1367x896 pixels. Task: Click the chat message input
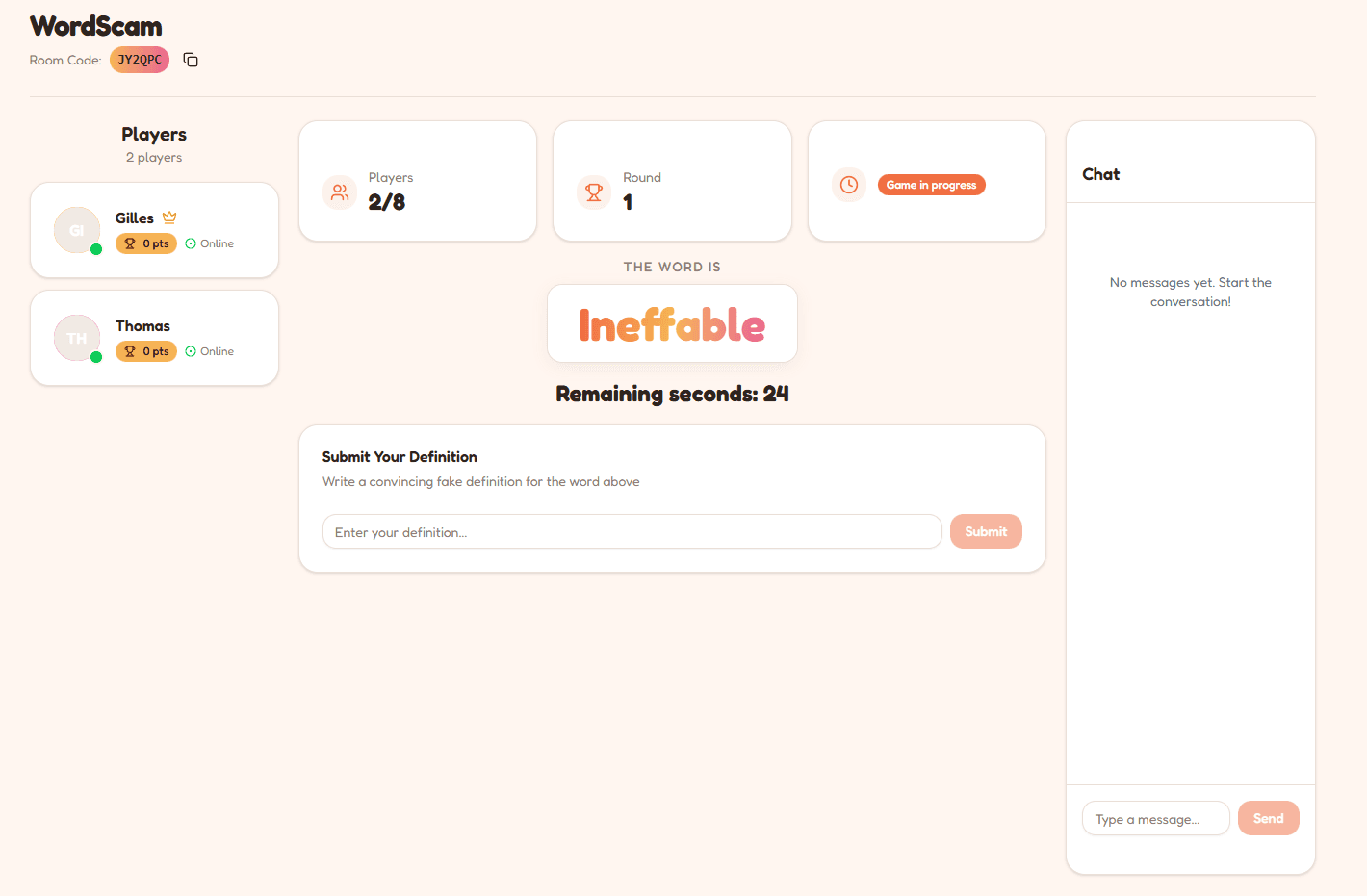[x=1155, y=818]
